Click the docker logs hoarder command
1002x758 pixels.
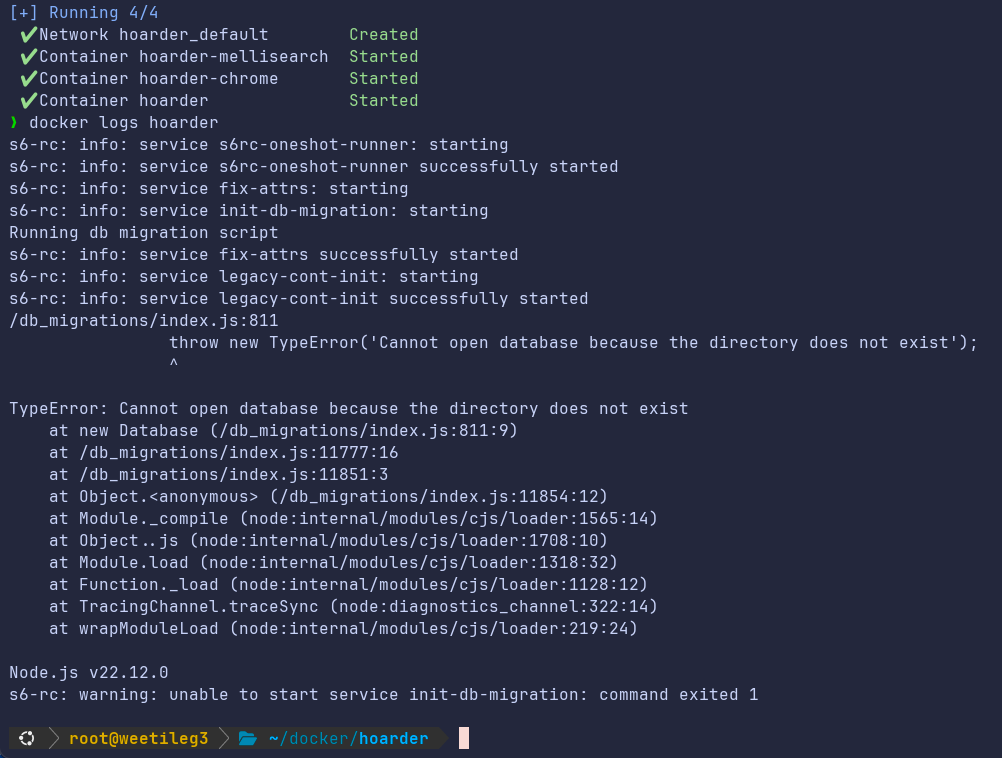(123, 123)
